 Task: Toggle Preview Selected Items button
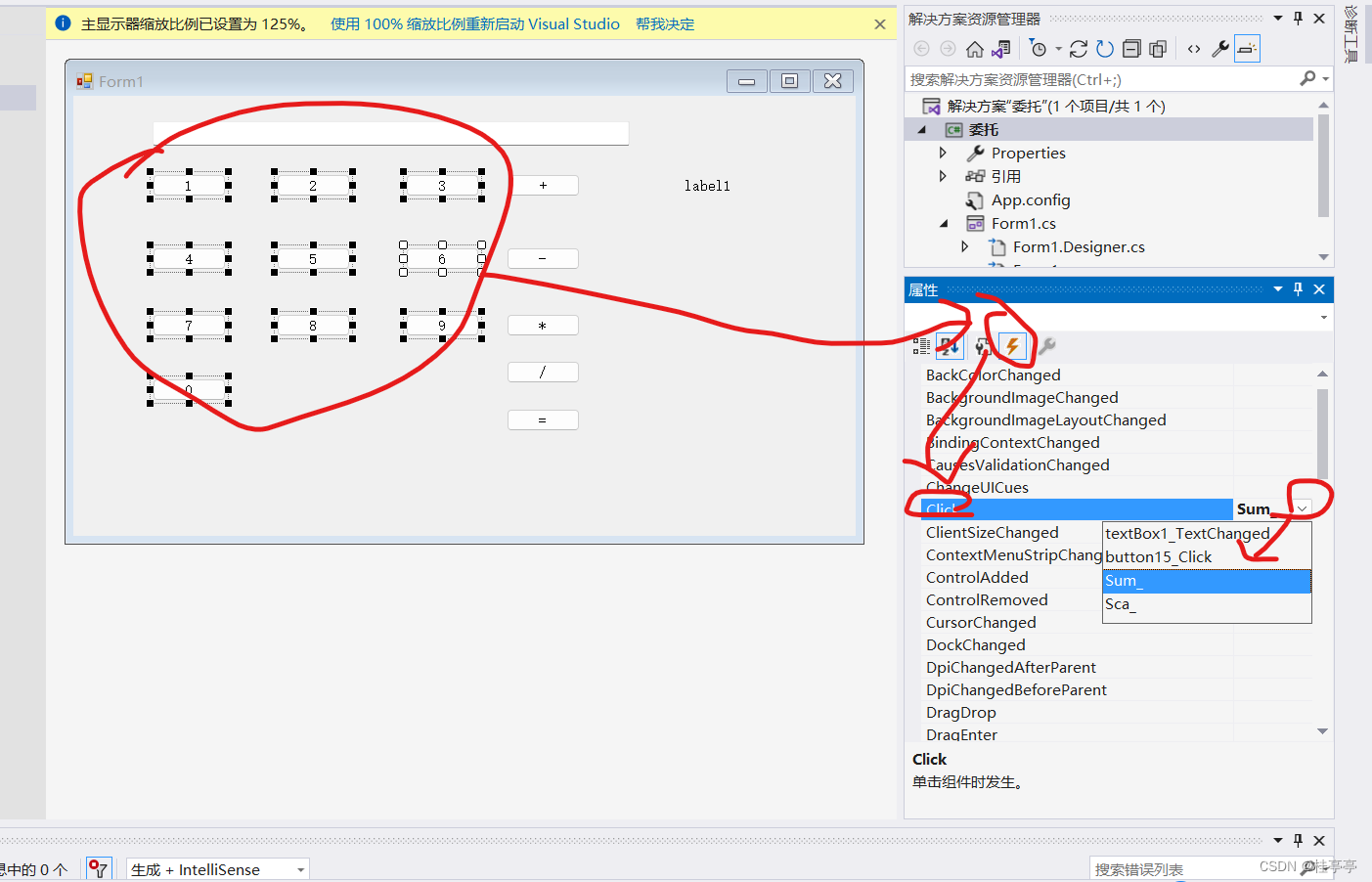click(1247, 49)
